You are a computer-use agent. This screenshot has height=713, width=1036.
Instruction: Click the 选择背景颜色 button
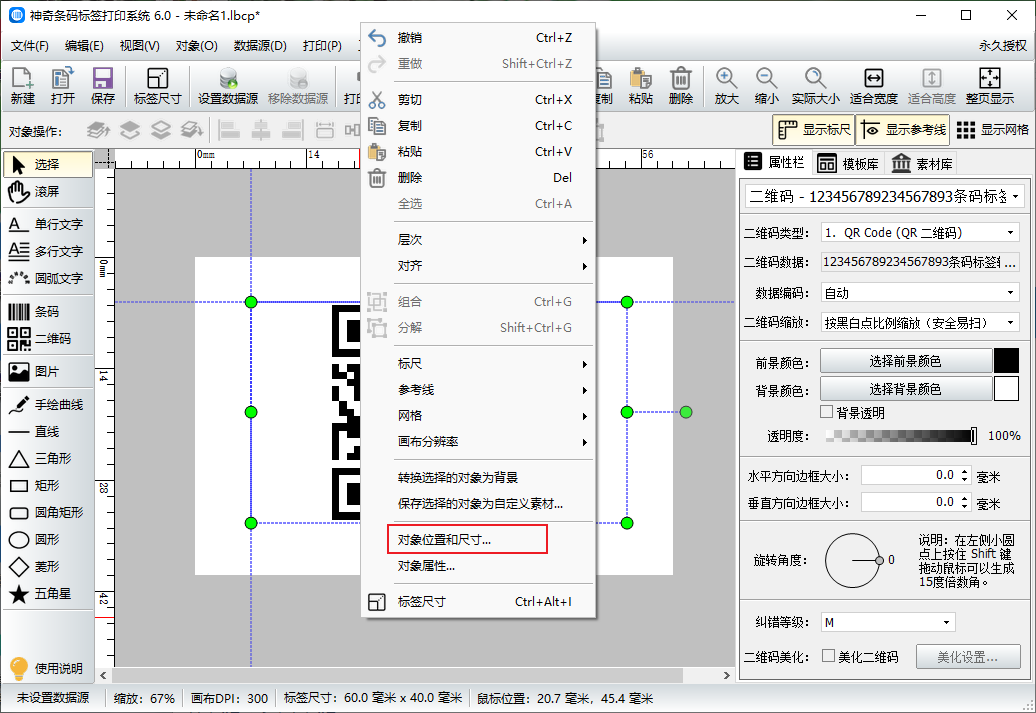(906, 389)
